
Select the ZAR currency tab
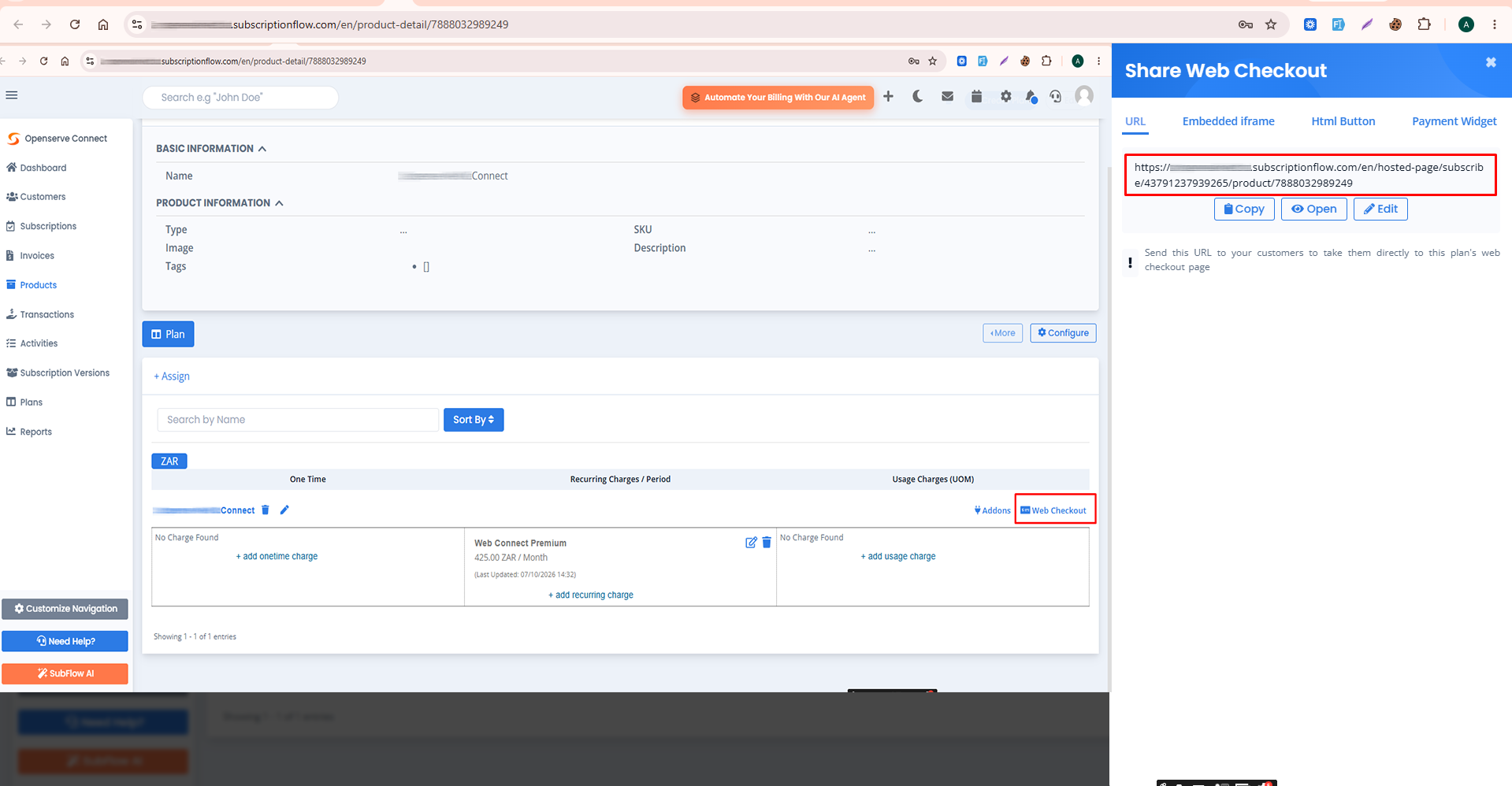[169, 462]
